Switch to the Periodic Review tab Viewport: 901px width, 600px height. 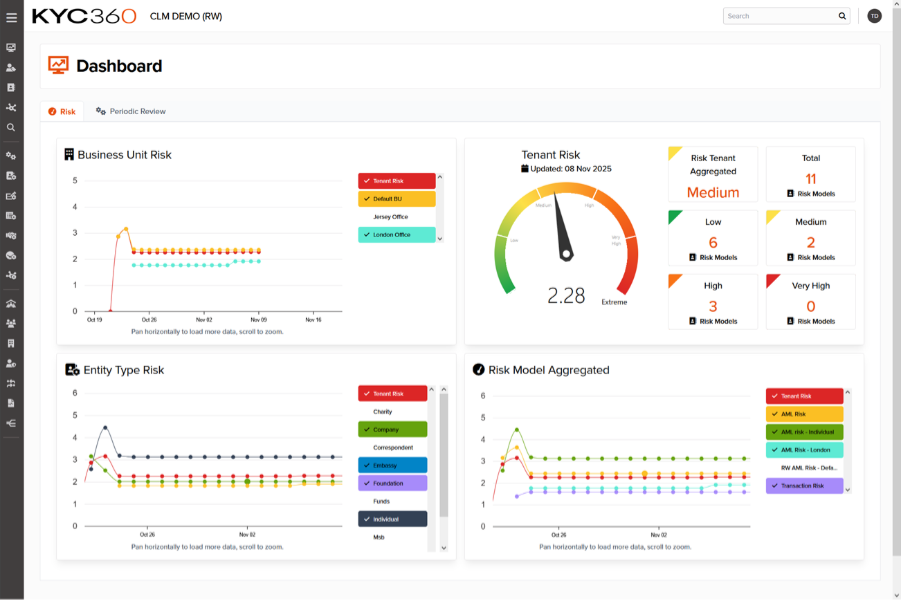[x=131, y=111]
